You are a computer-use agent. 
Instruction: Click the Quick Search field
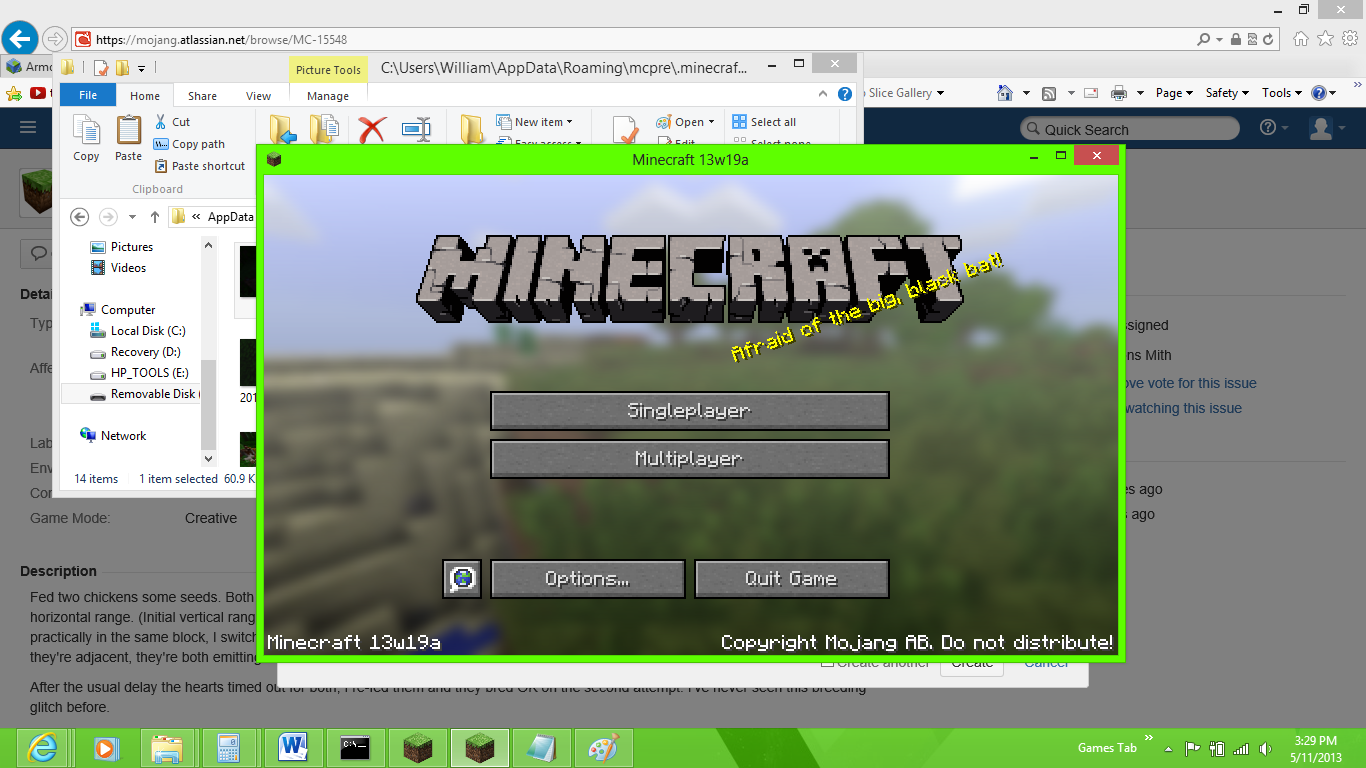coord(1129,129)
